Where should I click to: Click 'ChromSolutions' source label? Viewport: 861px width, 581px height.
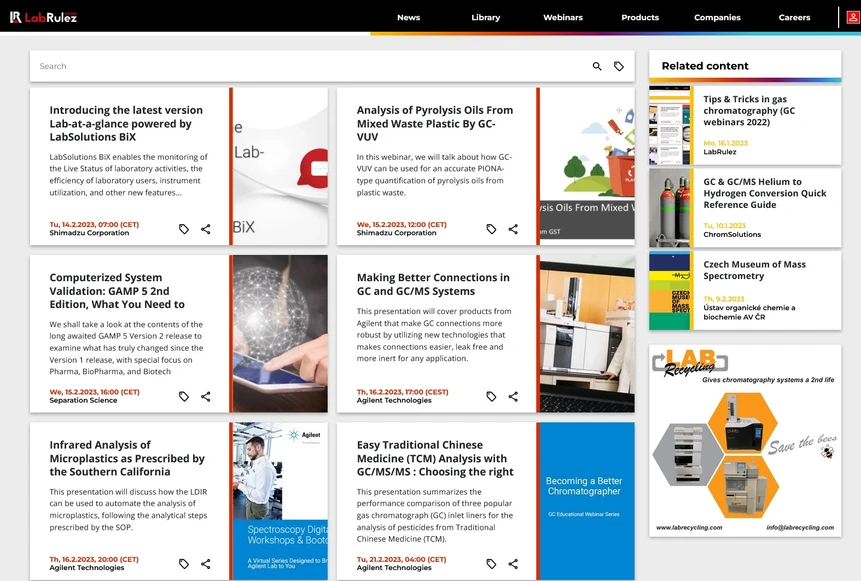point(732,234)
